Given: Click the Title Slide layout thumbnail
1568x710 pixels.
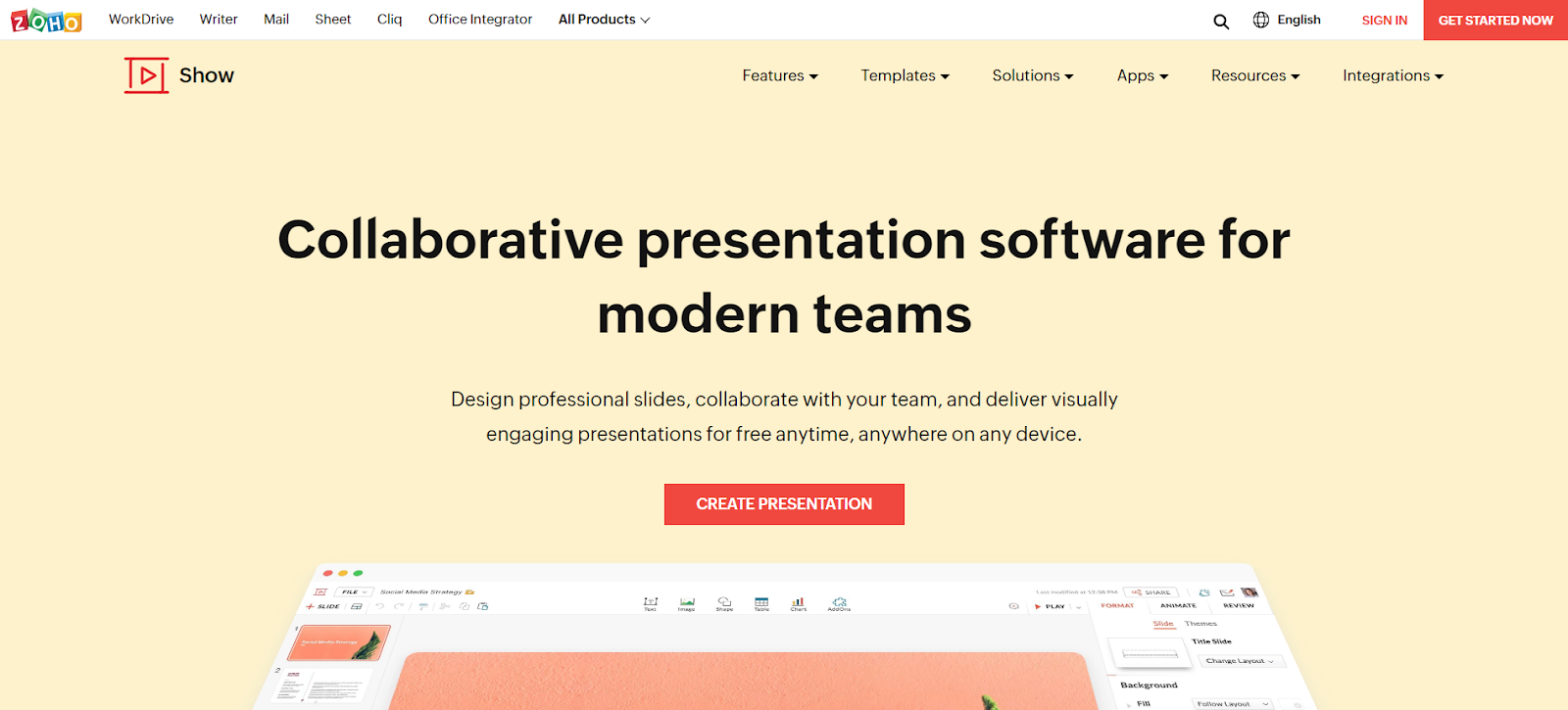Looking at the screenshot, I should [1149, 653].
